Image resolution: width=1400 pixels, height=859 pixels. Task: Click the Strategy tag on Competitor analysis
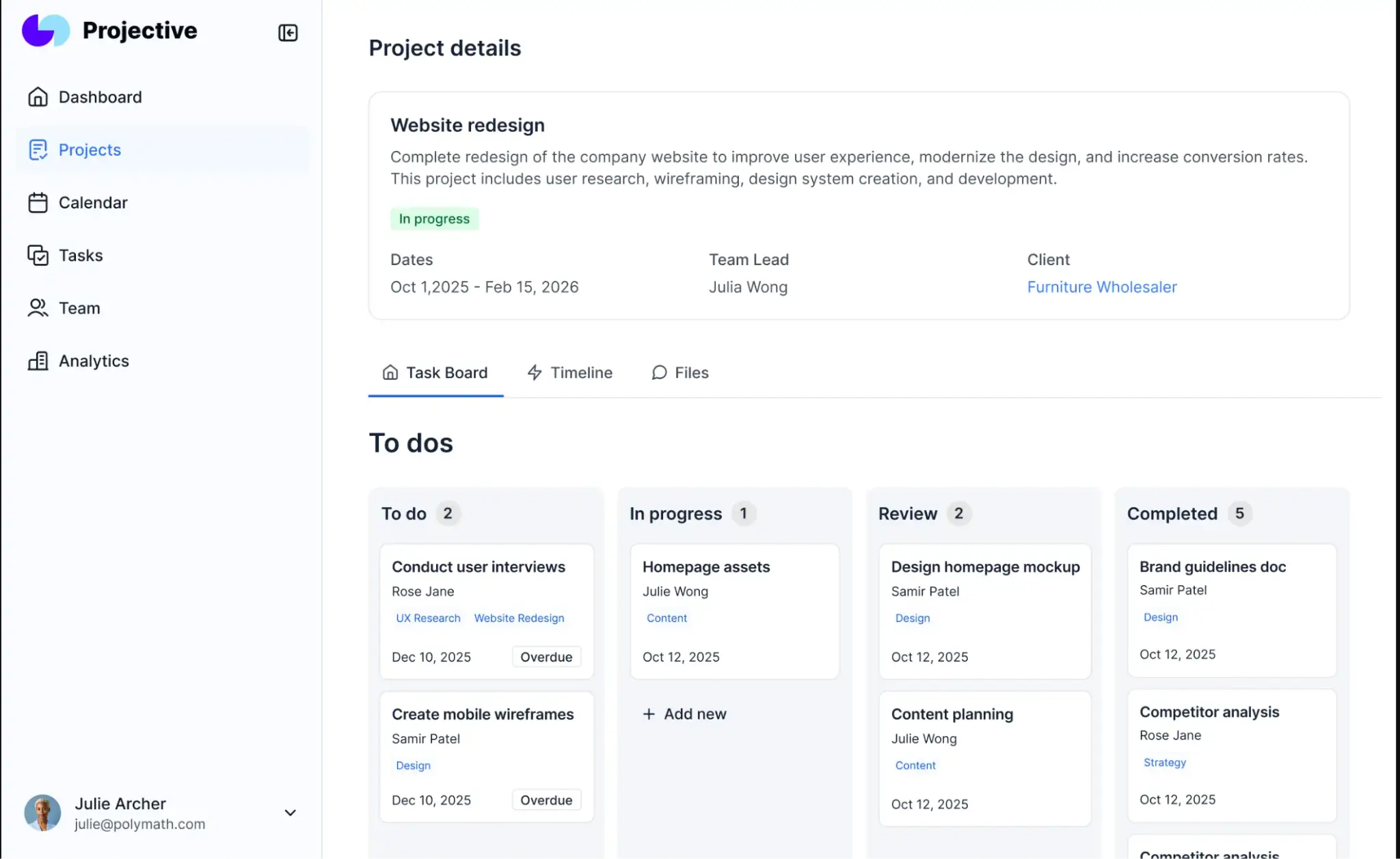(1165, 762)
